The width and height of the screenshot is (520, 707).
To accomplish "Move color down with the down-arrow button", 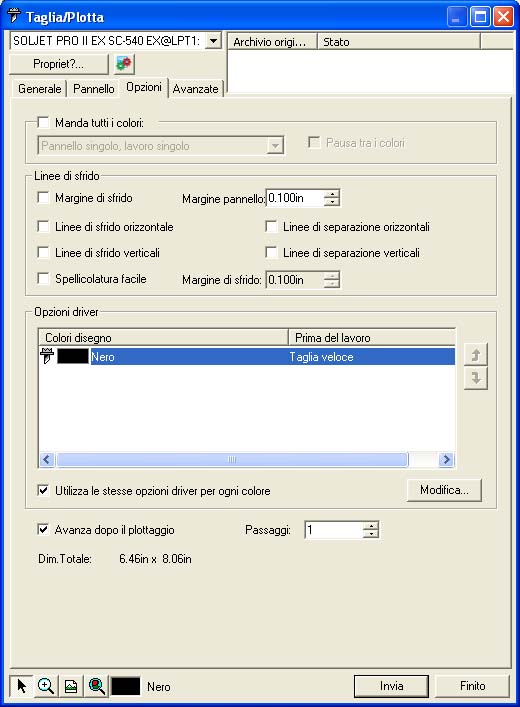I will [476, 378].
